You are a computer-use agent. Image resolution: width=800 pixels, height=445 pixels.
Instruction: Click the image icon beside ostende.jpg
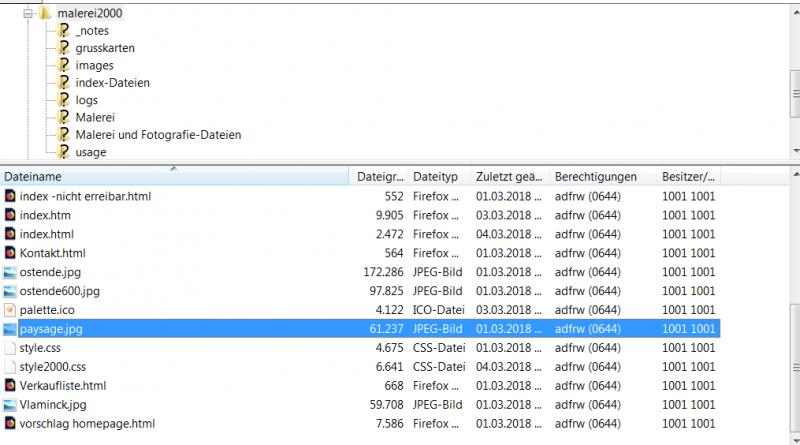[x=10, y=272]
